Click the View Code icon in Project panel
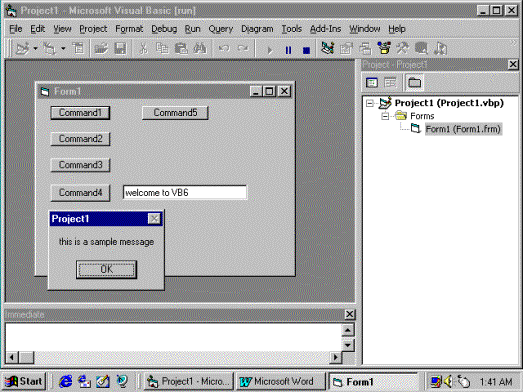This screenshot has width=523, height=392. [372, 82]
